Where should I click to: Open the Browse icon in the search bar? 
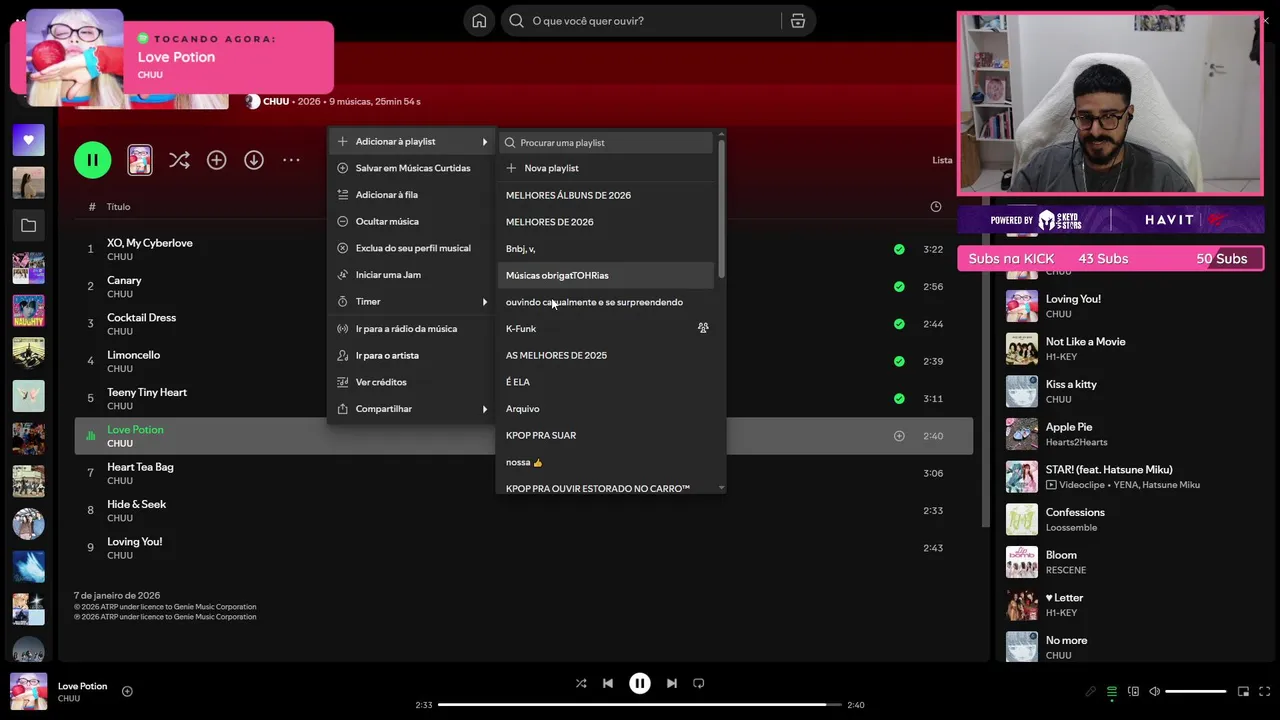[x=798, y=21]
